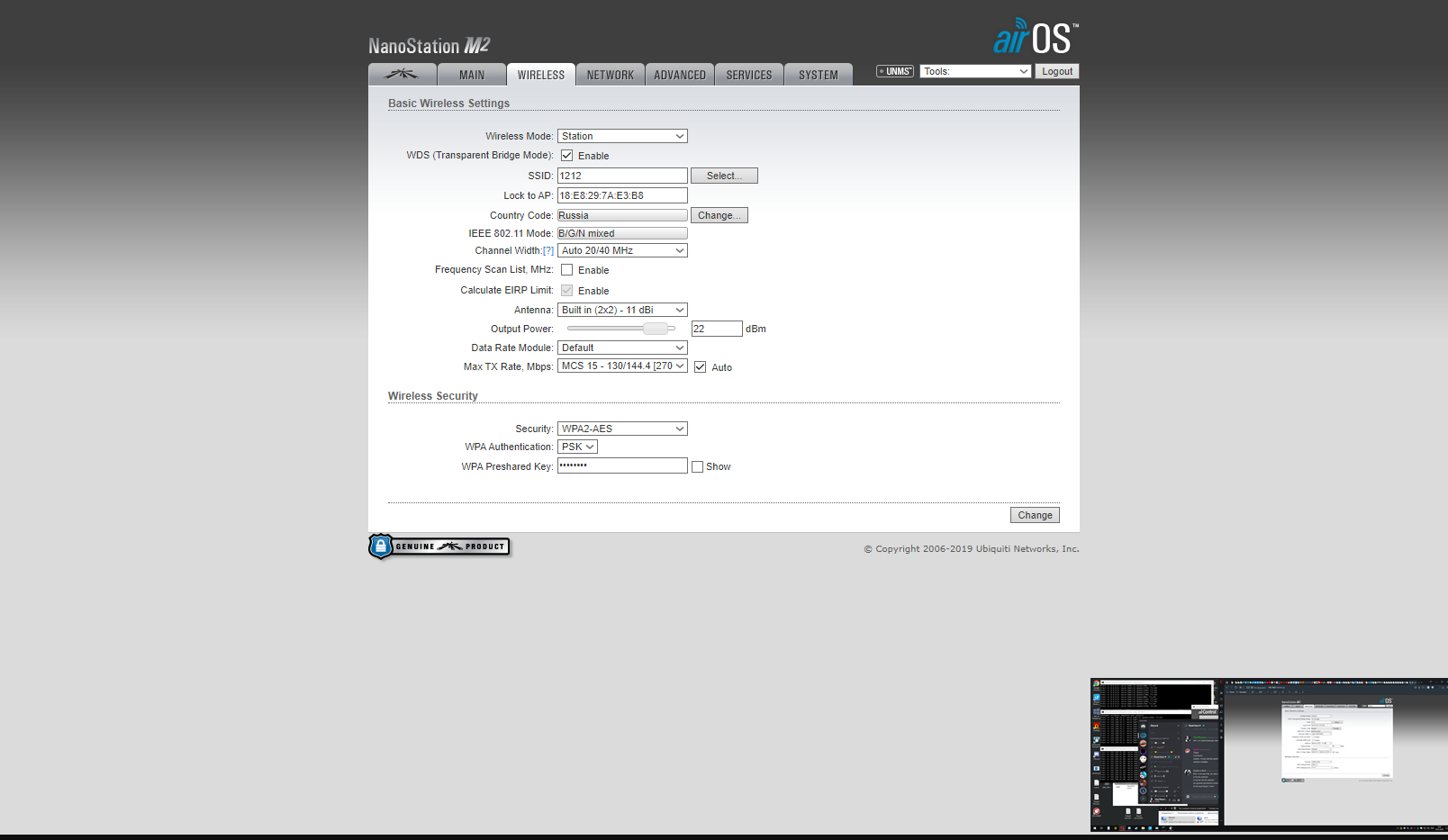Enable the Frequency Scan List checkbox
This screenshot has height=840, width=1448.
pyautogui.click(x=567, y=270)
